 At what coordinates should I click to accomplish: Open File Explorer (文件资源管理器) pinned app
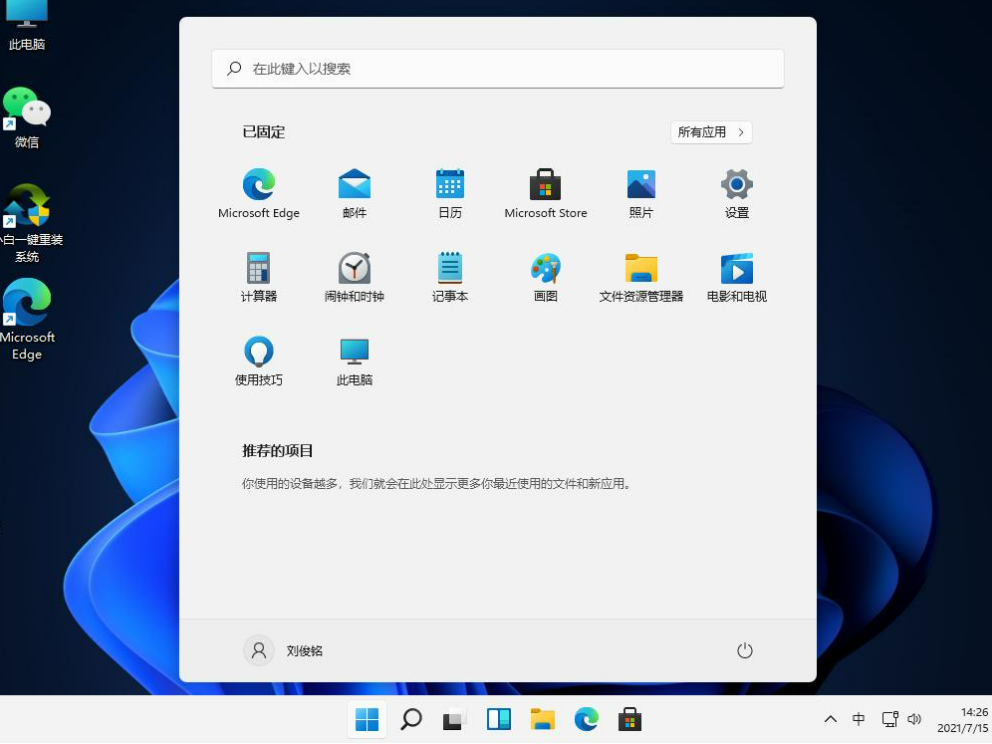pos(641,269)
